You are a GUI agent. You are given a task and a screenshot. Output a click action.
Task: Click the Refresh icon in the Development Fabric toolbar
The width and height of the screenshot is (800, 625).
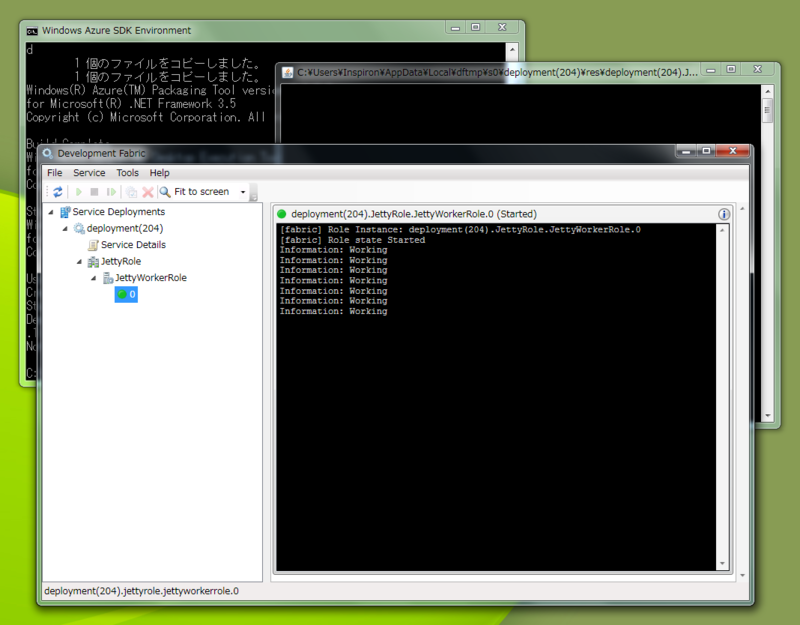click(x=58, y=192)
